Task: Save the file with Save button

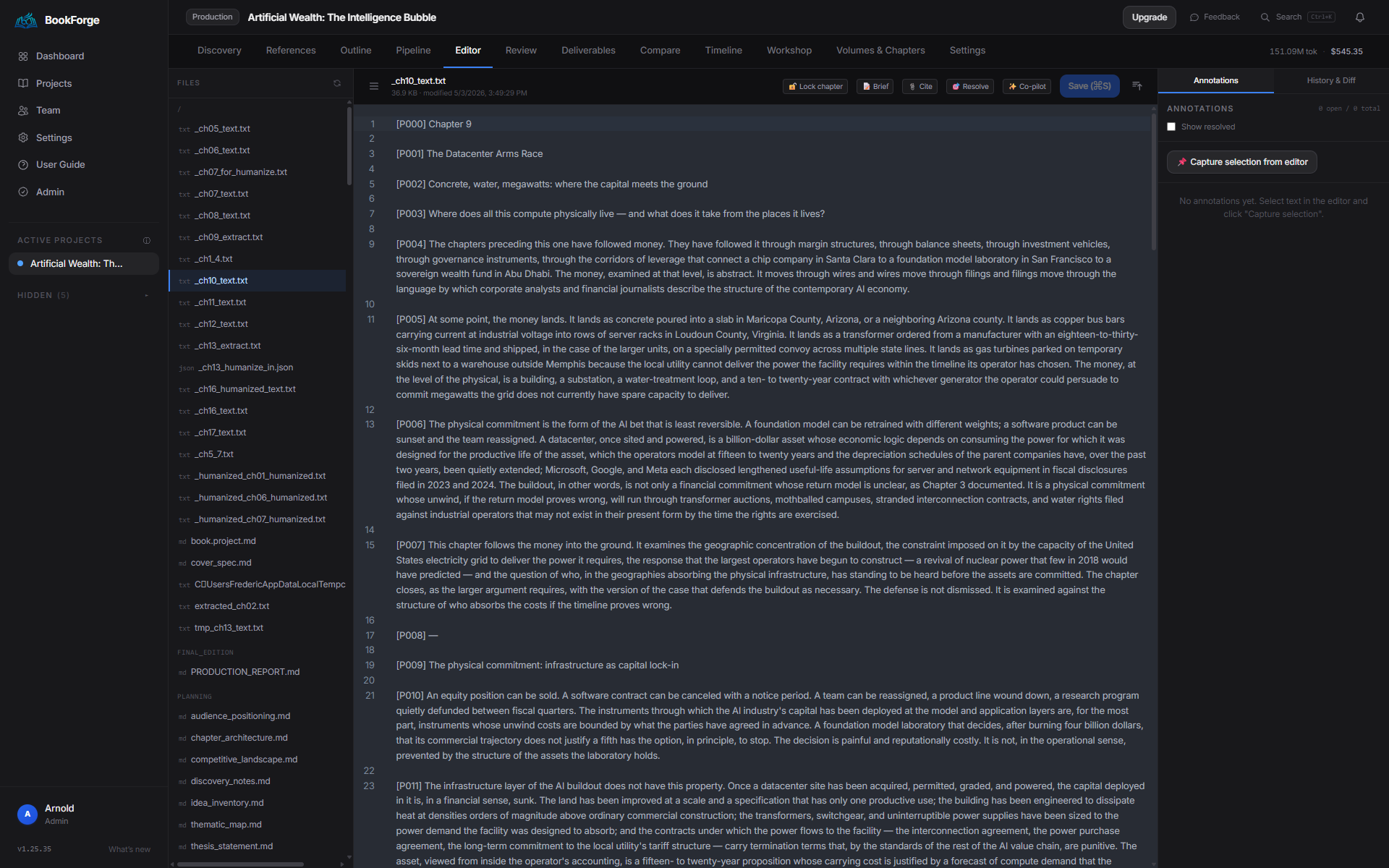Action: click(x=1089, y=86)
